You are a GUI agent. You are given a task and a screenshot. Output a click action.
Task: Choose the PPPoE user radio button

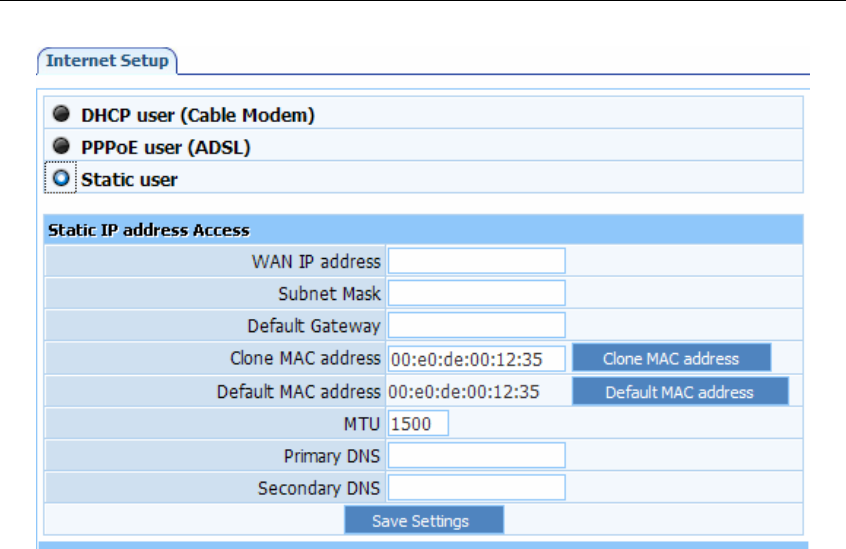coord(61,147)
